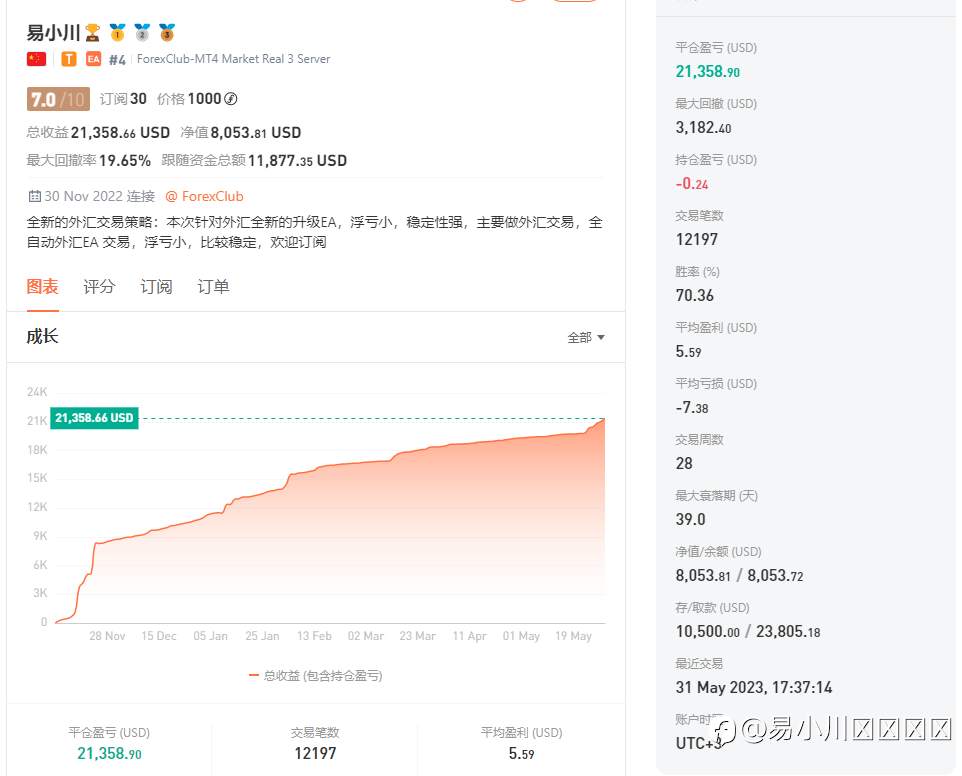Click 存/取款 10,500.00 / 23,805.18 value

(748, 631)
